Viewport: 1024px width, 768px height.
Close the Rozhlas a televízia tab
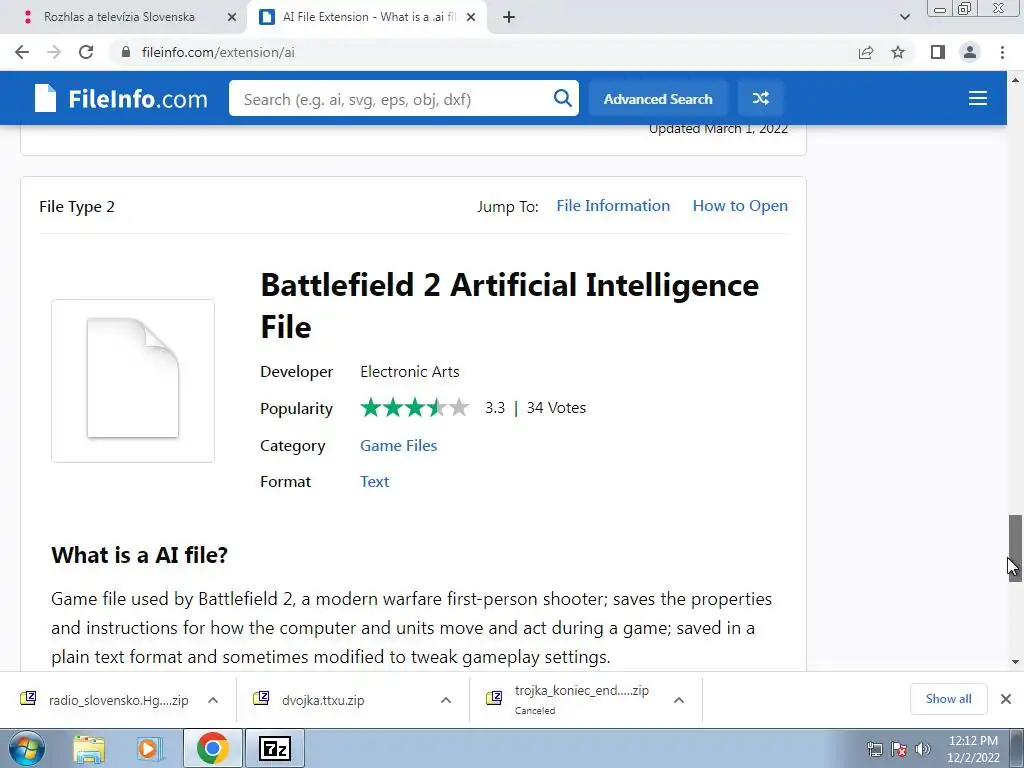[231, 18]
